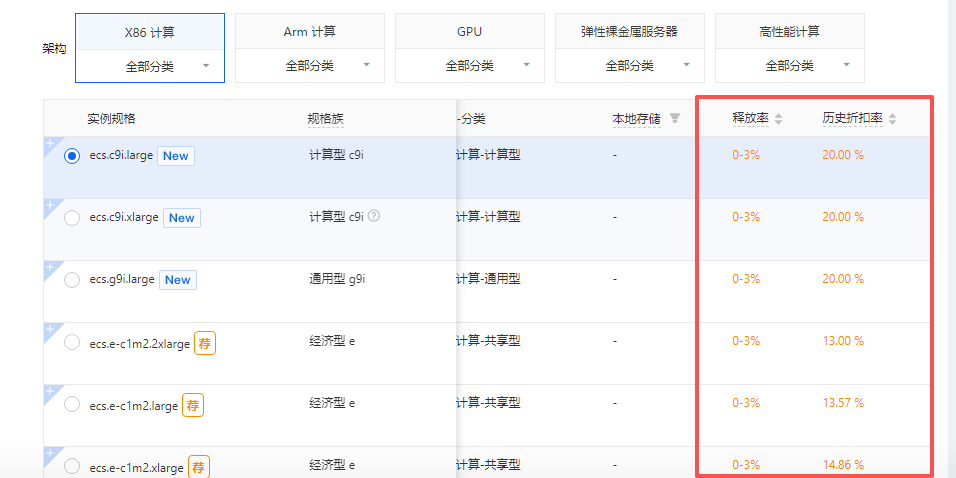
Task: Click the plus corner icon on ecs.c9i.large row
Action: [x=50, y=143]
